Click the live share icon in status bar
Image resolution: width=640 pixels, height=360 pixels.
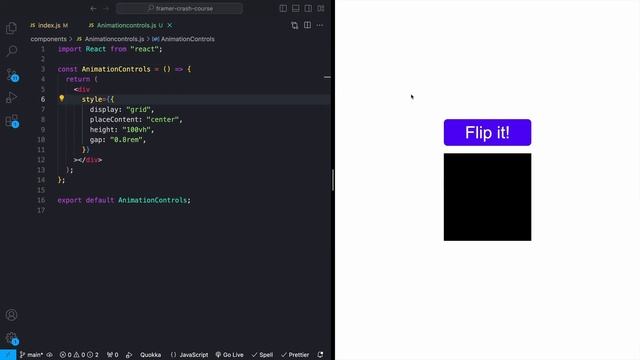click(129, 355)
